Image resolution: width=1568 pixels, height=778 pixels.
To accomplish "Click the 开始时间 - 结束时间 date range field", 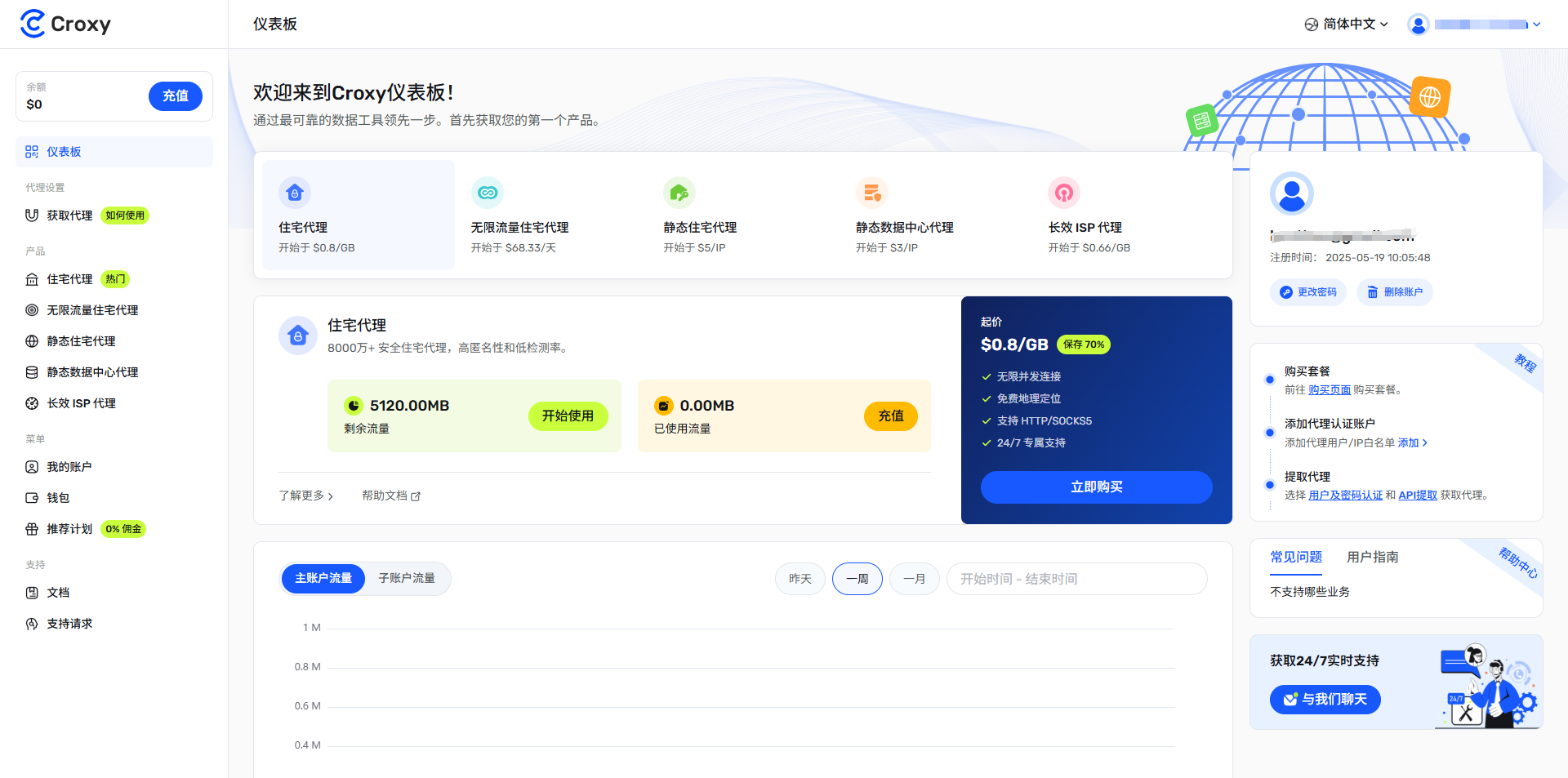I will tap(1077, 579).
